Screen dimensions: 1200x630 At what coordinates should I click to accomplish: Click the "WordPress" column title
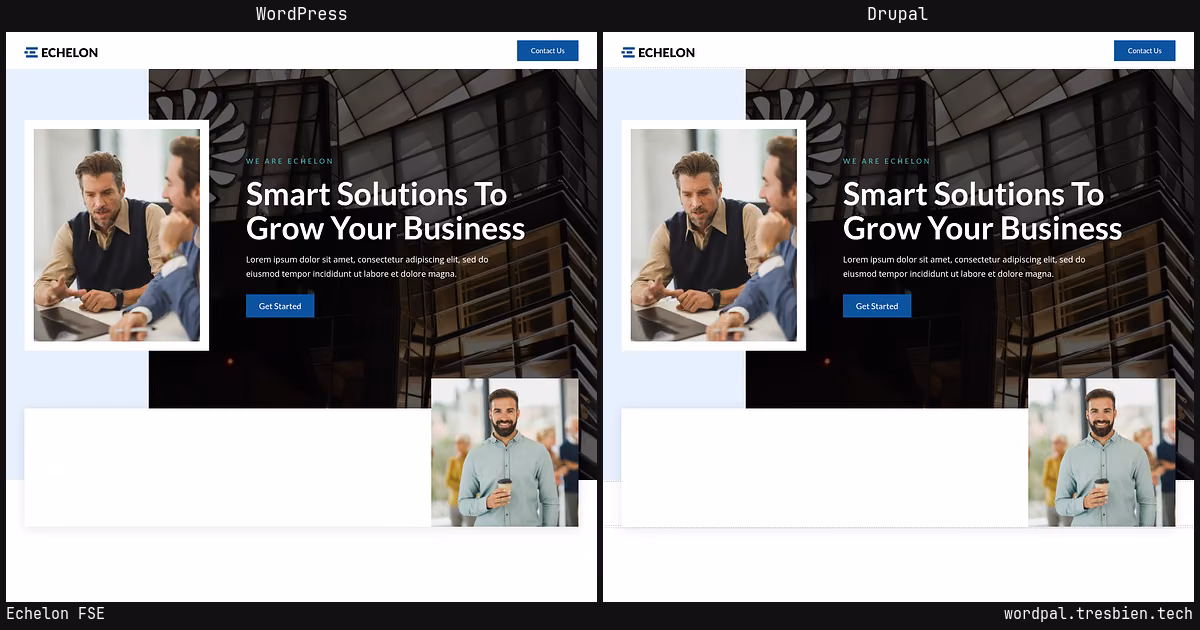[x=301, y=14]
